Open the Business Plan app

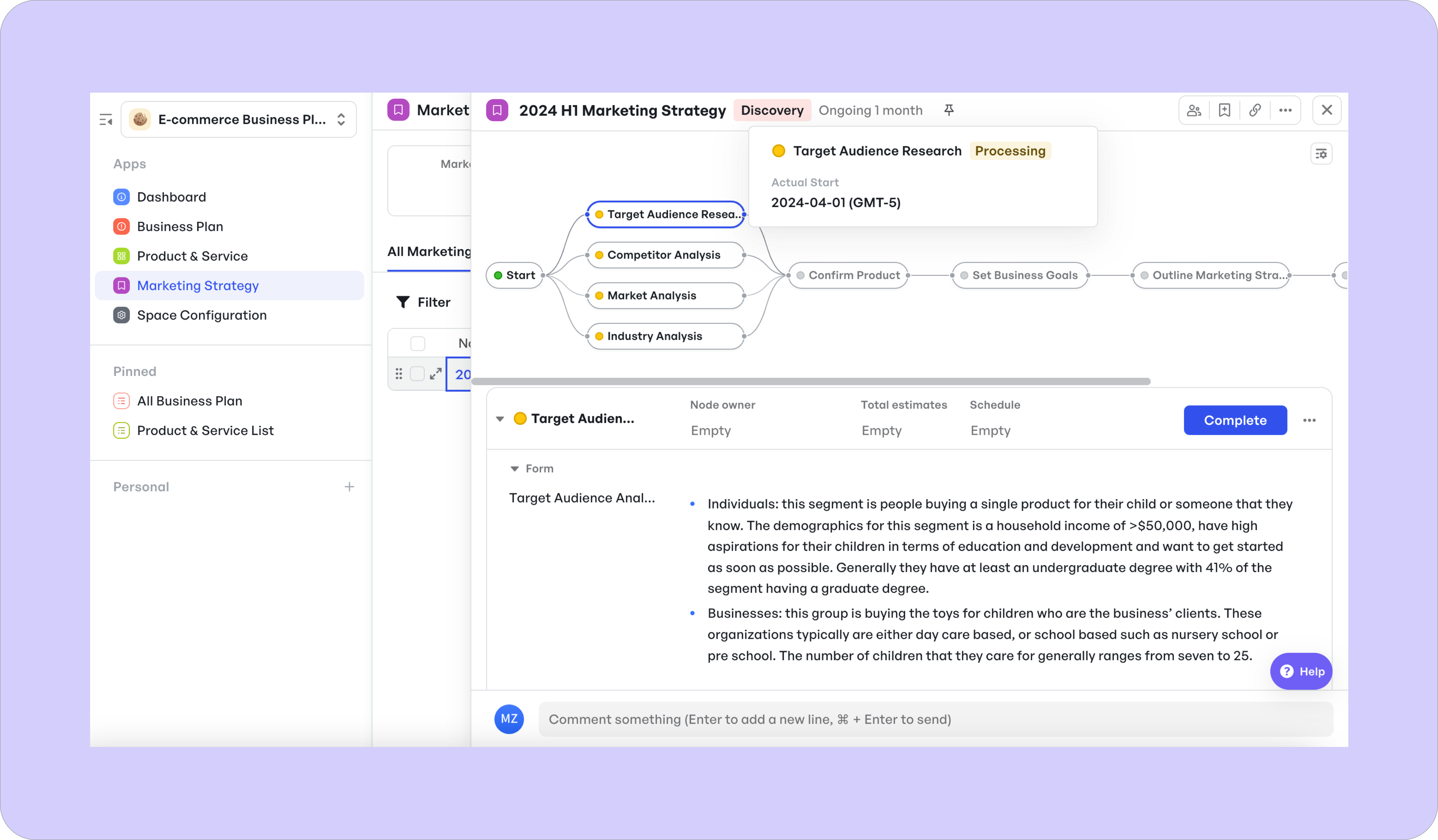coord(180,226)
